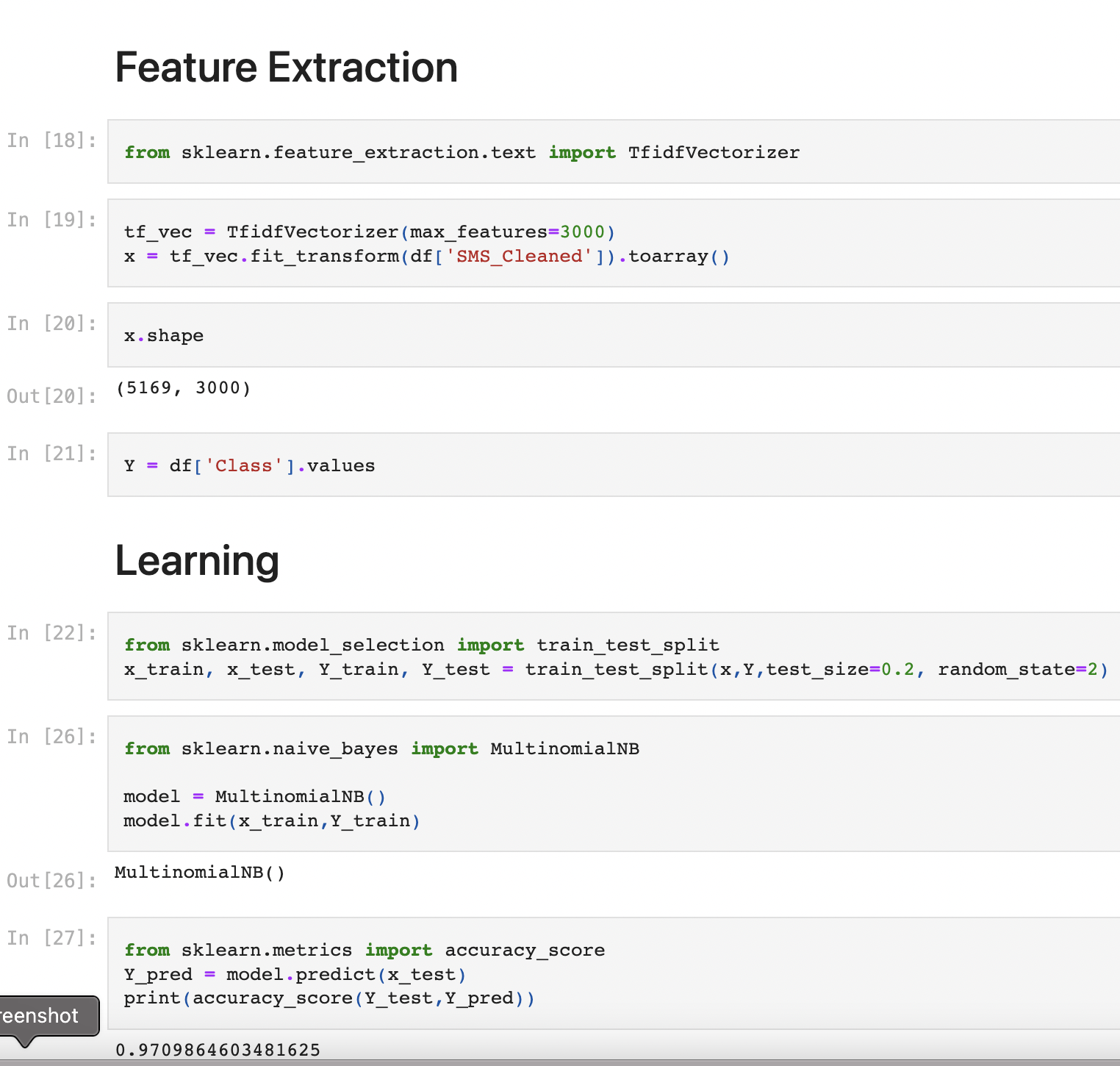
Task: Select the model.fit(x_train,Y_train) line
Action: click(271, 820)
